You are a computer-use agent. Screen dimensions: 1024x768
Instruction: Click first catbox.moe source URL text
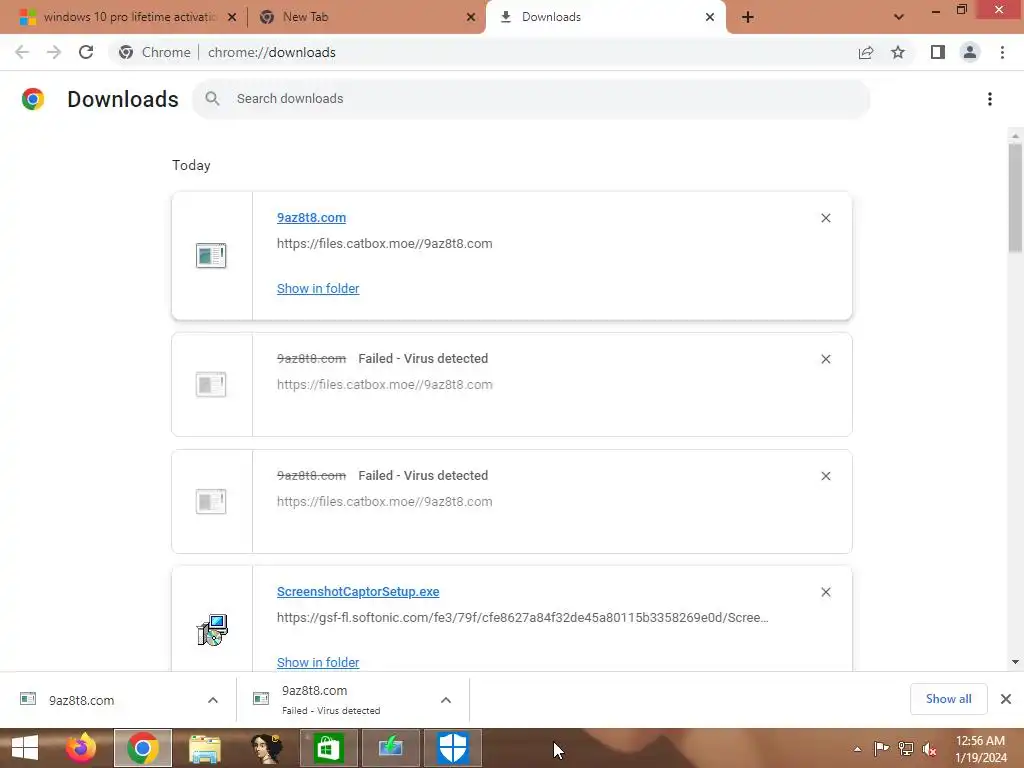click(x=385, y=244)
